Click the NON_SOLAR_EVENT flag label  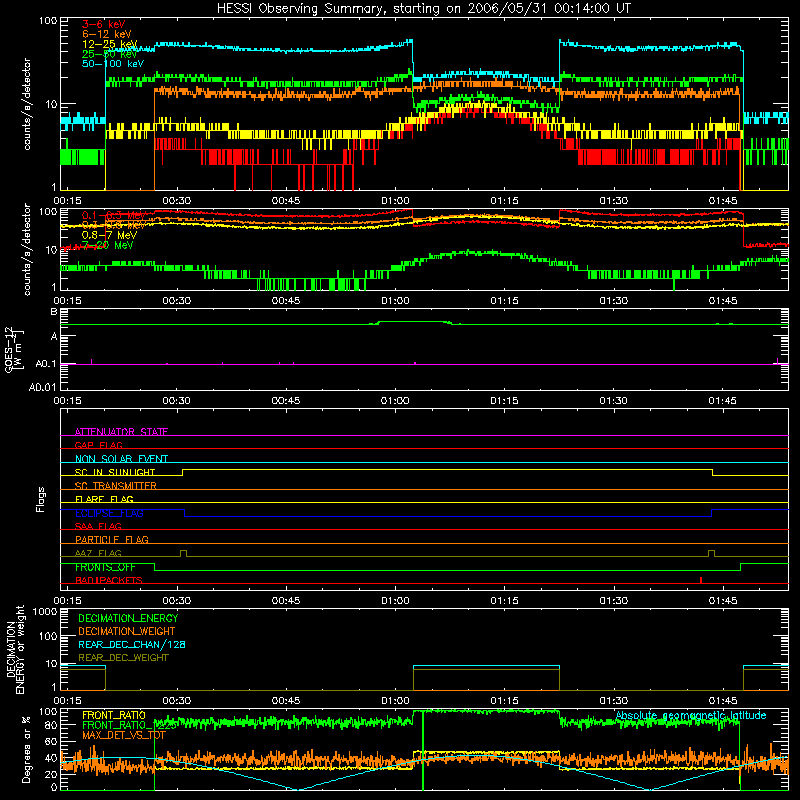point(121,459)
